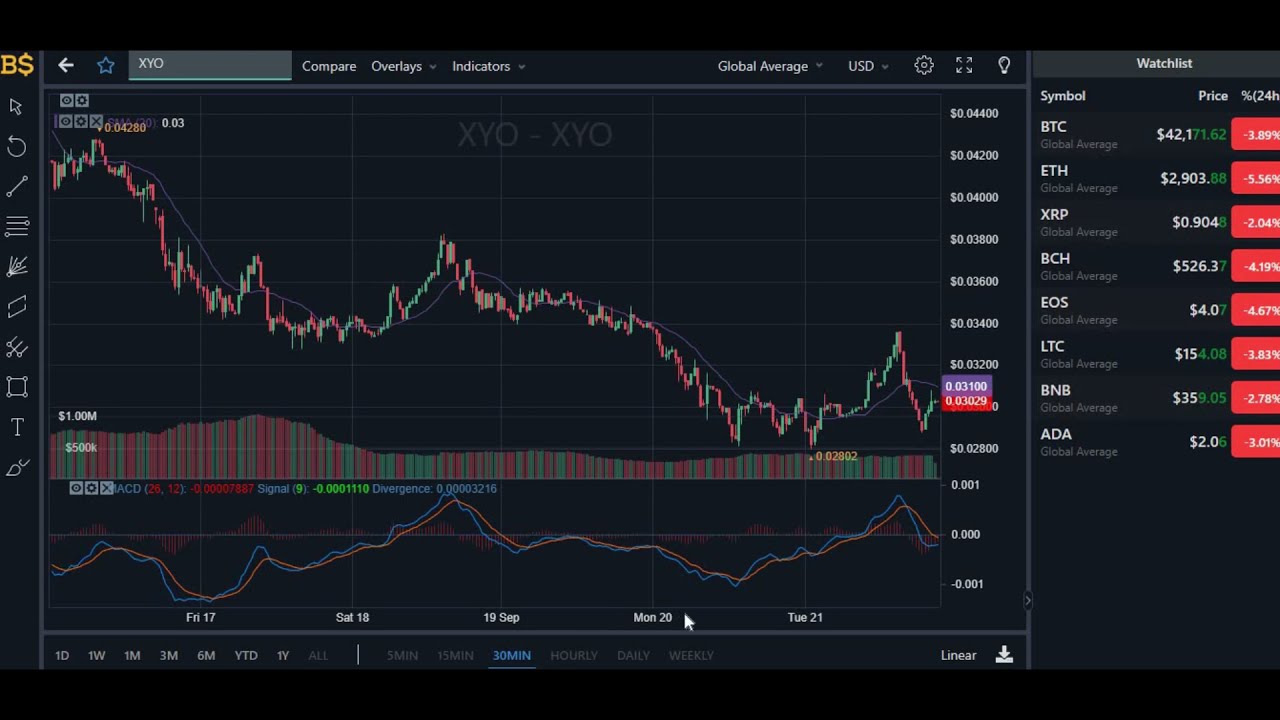Open ADA in the watchlist

[1156, 442]
